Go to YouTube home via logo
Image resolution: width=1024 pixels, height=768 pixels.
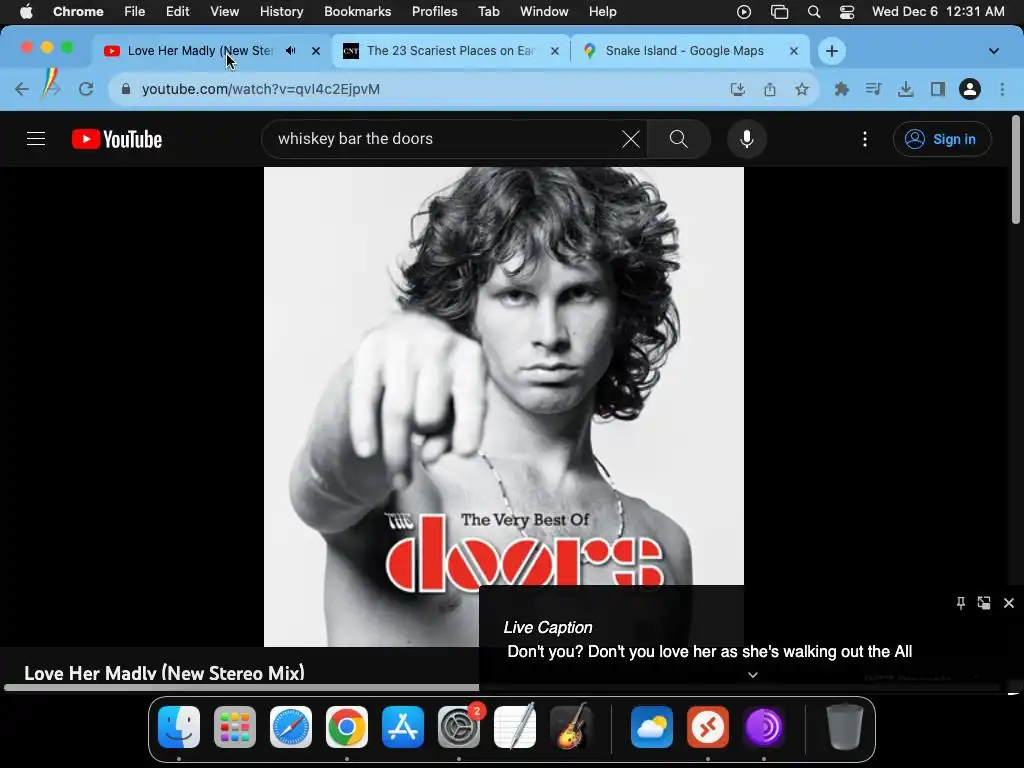click(x=117, y=139)
